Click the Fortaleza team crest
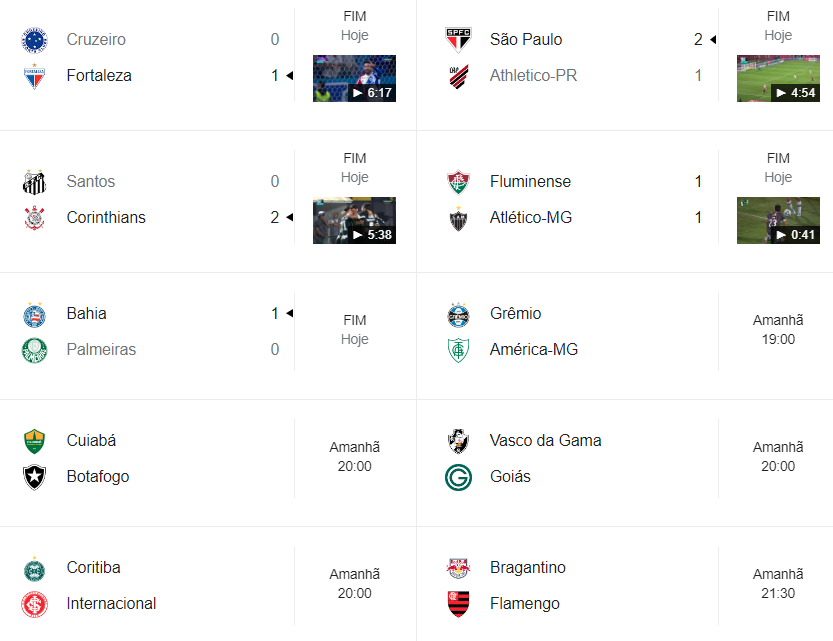Screen dimensions: 833x641 point(34,76)
